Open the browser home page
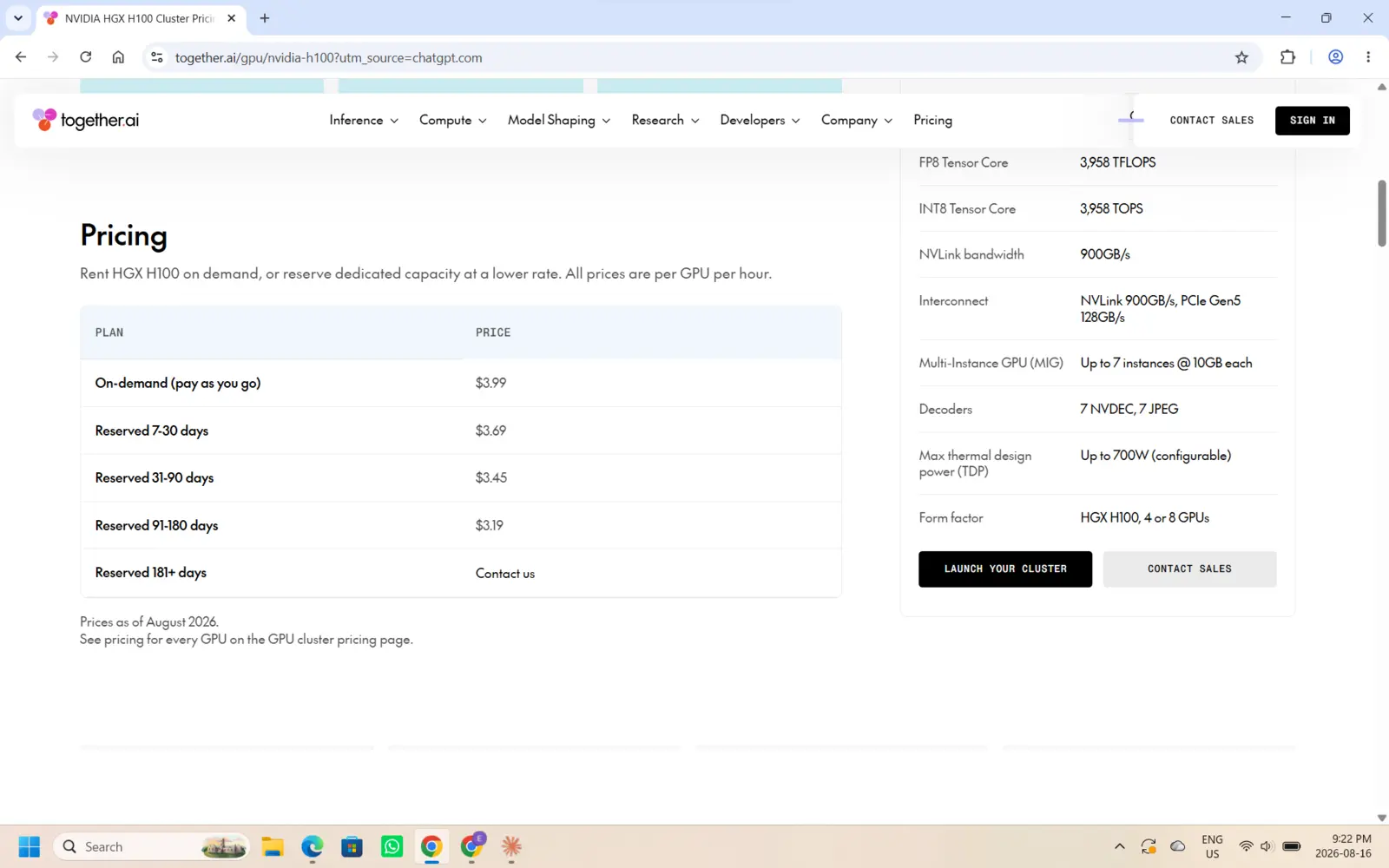 click(x=118, y=57)
